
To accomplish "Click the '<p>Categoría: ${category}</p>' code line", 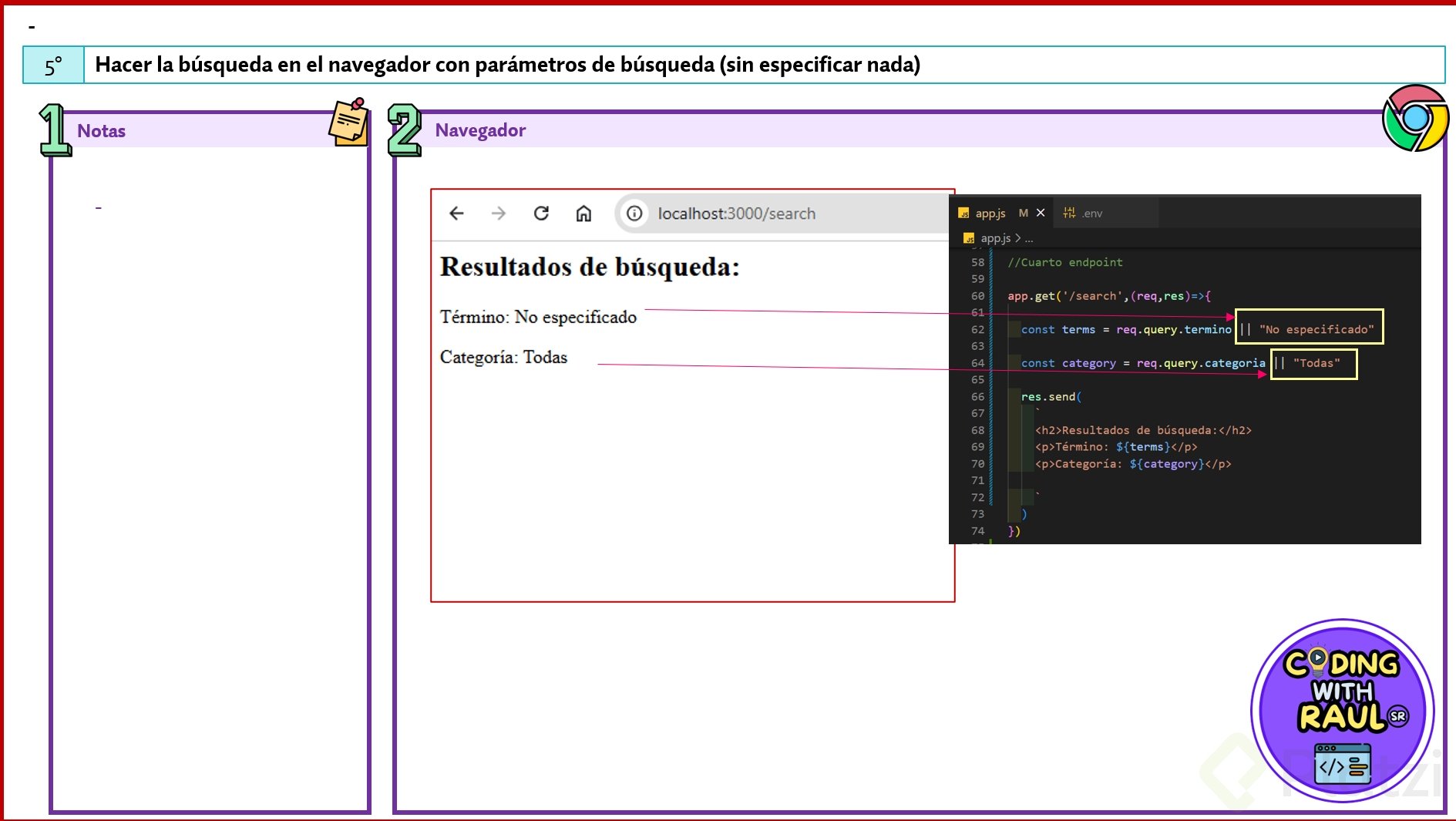I will 1133,464.
